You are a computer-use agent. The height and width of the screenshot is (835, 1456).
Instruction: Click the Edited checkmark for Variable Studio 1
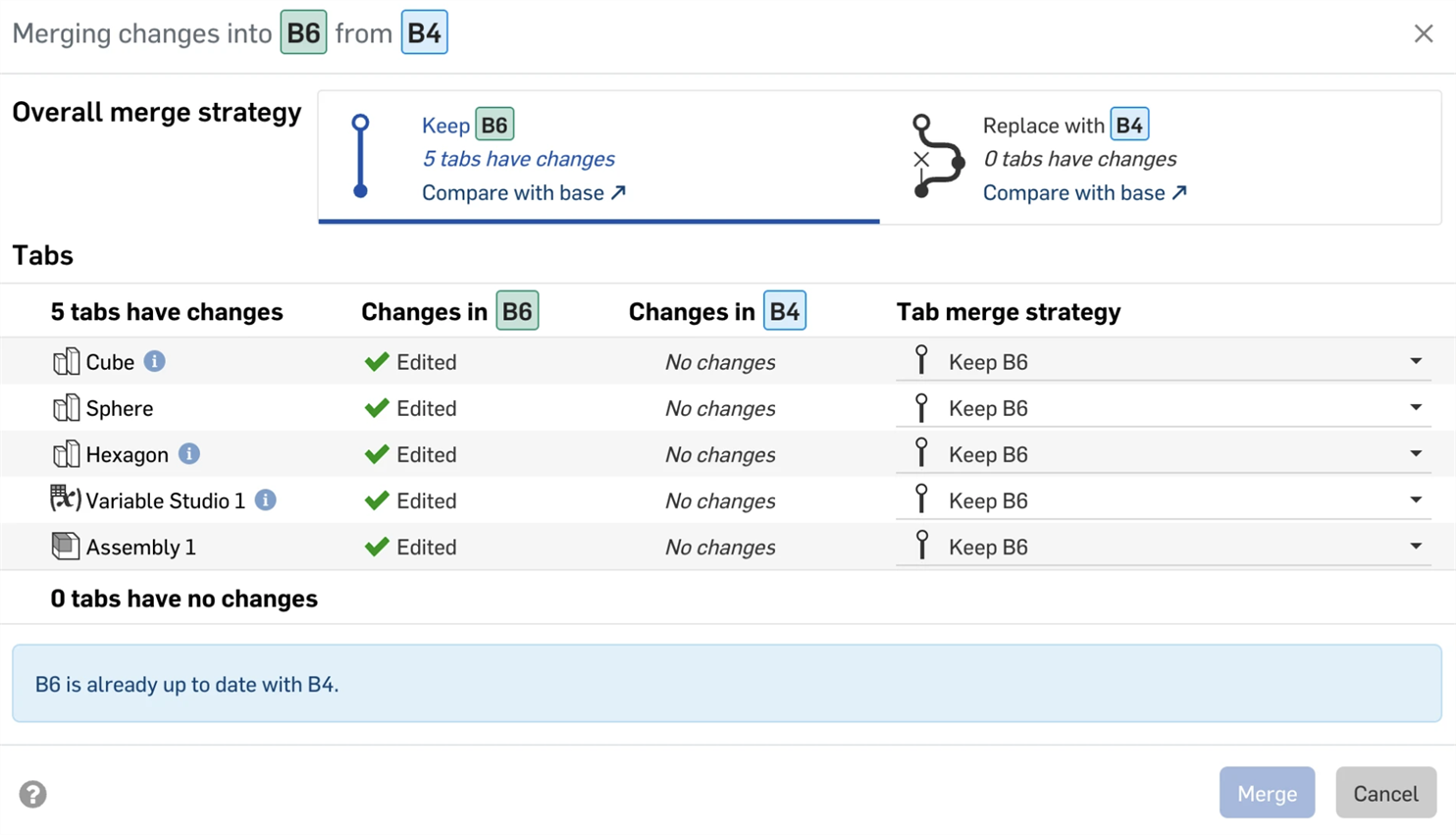(x=377, y=500)
